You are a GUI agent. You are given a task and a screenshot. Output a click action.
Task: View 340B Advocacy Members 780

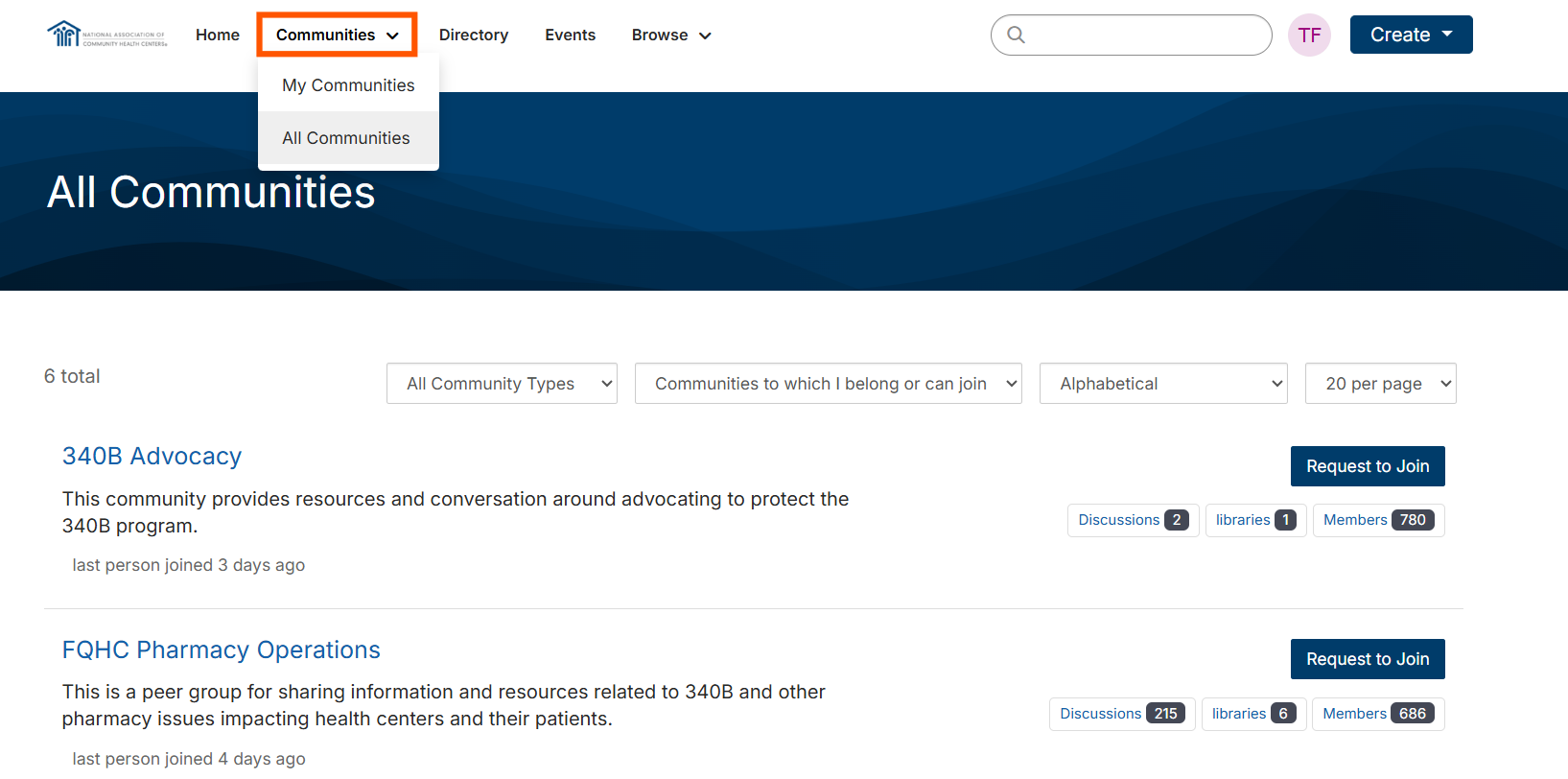[x=1378, y=520]
